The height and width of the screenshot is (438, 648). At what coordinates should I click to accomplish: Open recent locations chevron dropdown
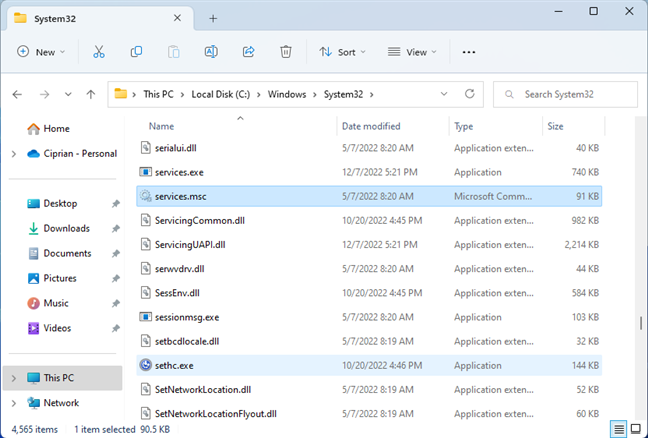coord(68,95)
